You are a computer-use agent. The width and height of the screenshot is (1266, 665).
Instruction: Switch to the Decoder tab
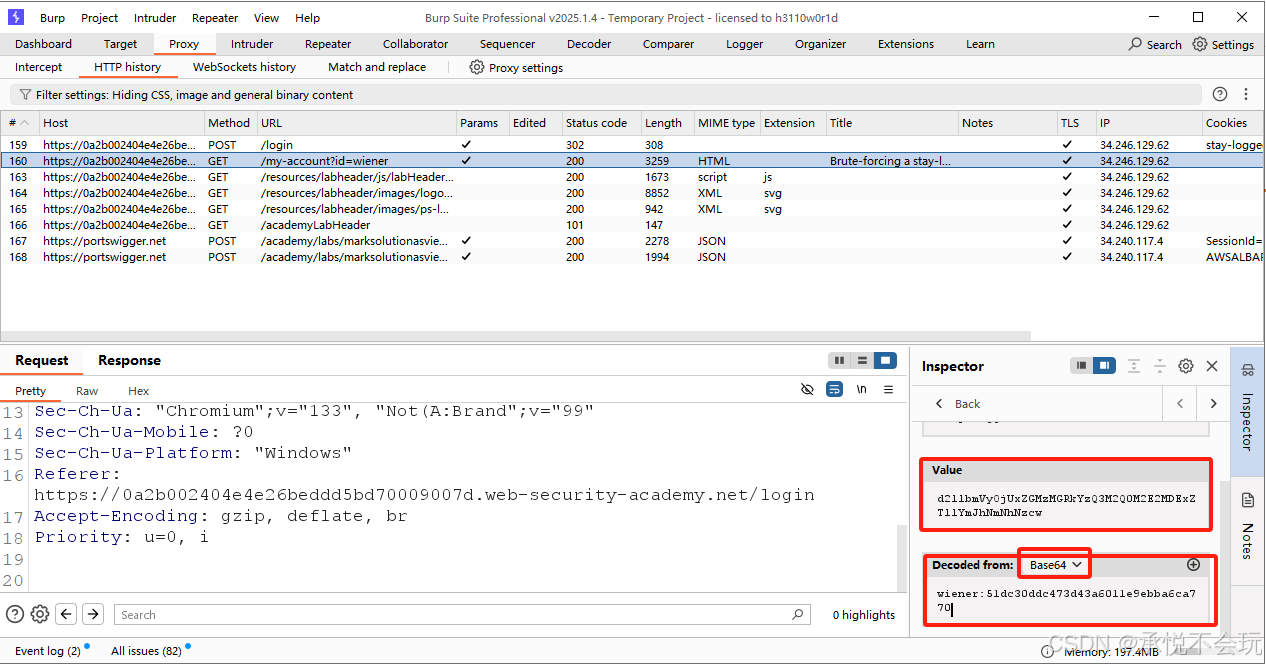[x=589, y=44]
